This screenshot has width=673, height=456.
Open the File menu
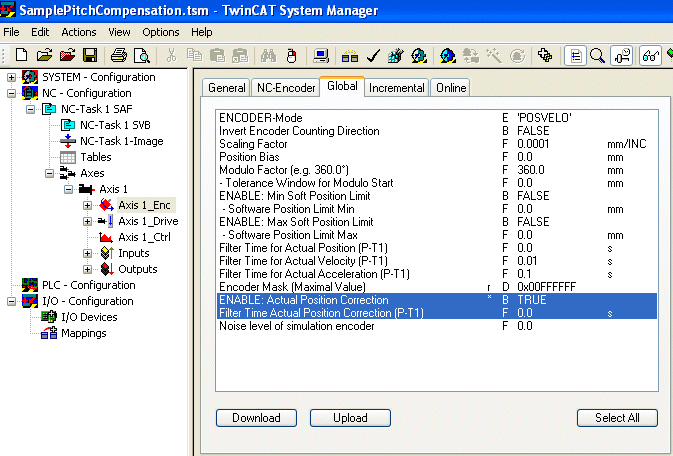coord(11,32)
